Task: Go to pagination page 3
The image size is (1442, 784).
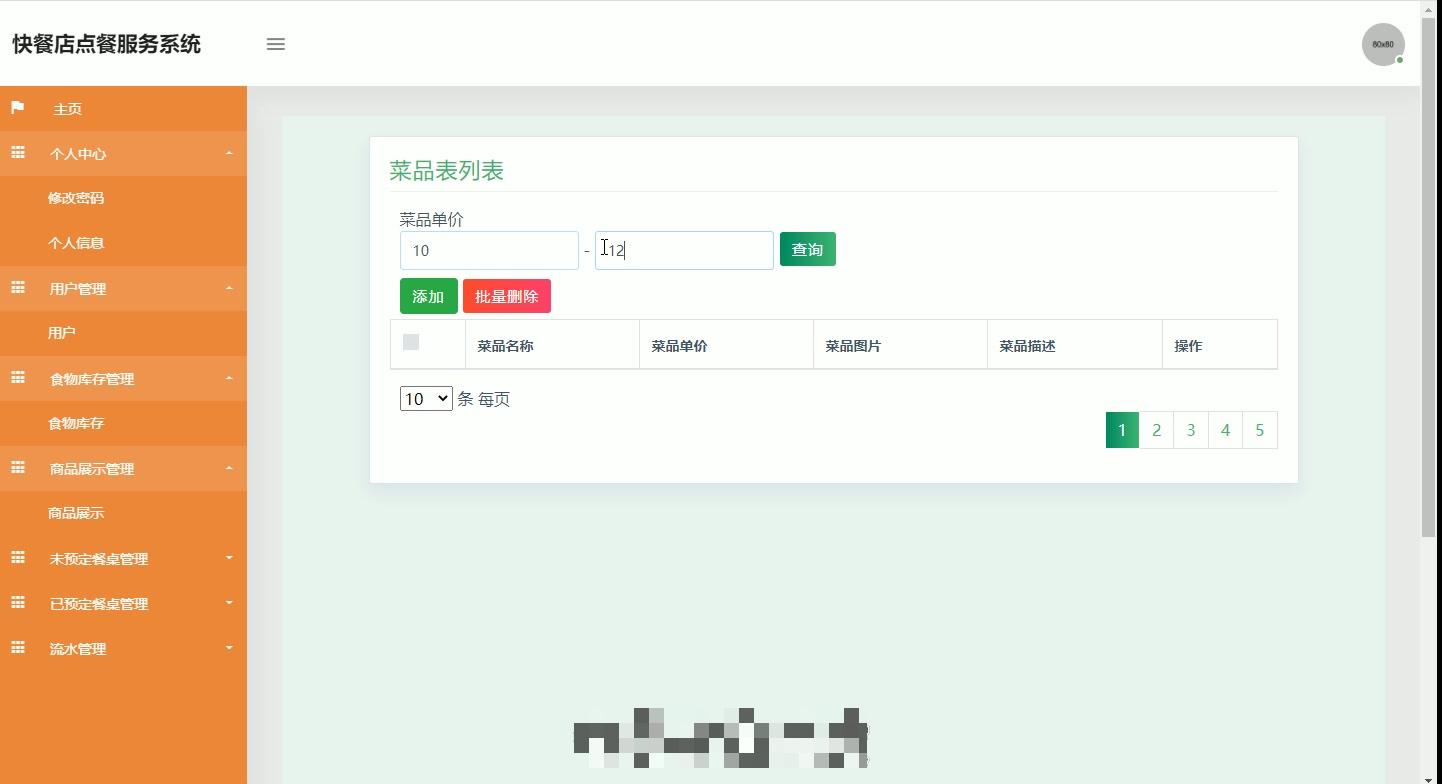Action: click(x=1190, y=429)
